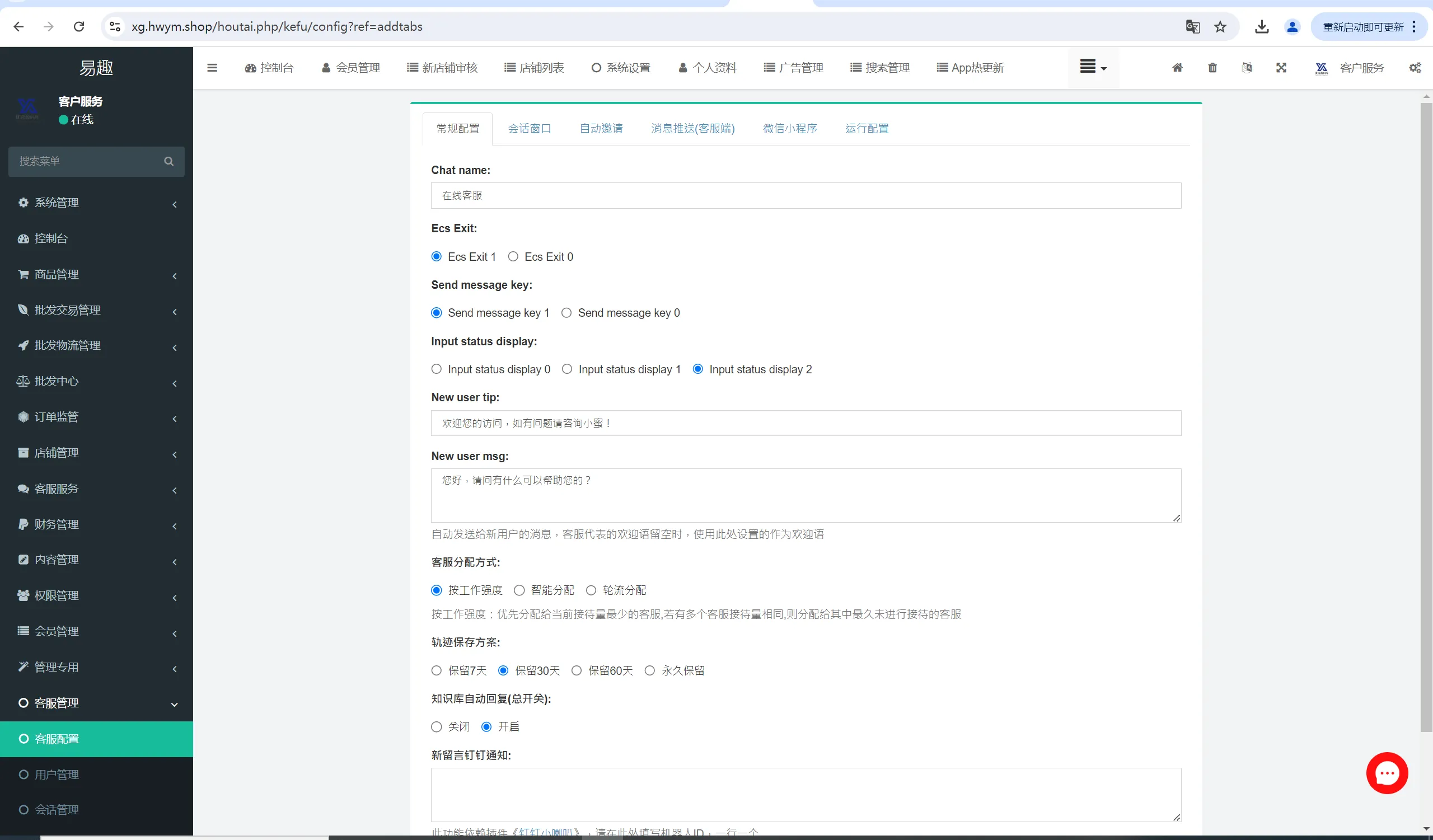Click the 重新启动即可更新 browser button
Viewport: 1433px width, 840px height.
(x=1363, y=27)
